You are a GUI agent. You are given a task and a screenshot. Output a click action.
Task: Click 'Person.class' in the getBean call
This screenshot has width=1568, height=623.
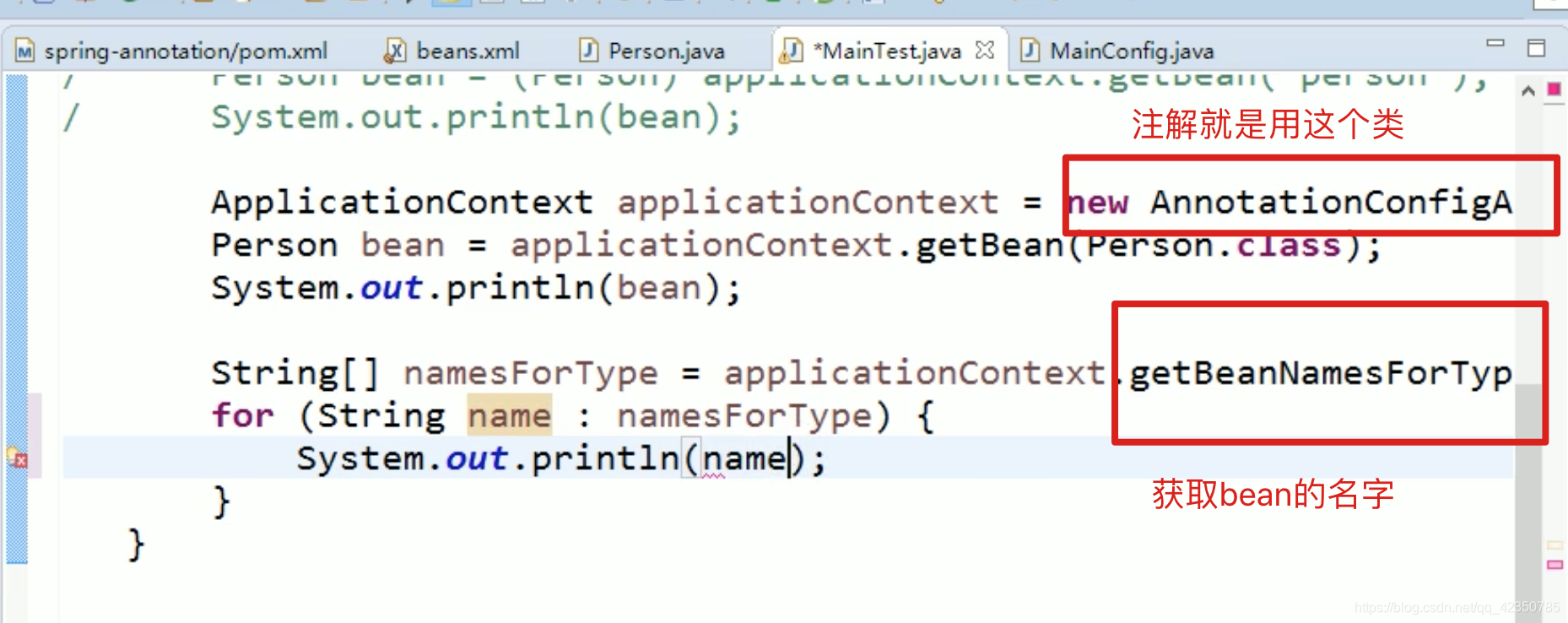coord(1214,246)
